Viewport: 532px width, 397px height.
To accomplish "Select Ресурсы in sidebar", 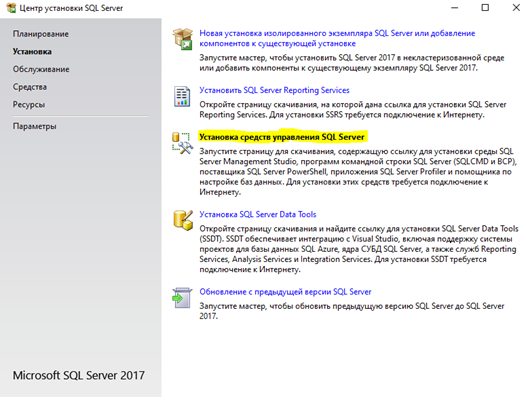I will click(x=29, y=105).
